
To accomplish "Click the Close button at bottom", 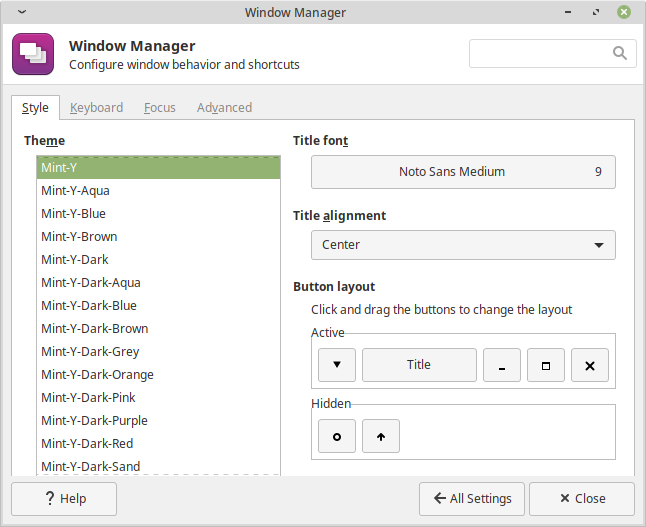I will pyautogui.click(x=582, y=499).
